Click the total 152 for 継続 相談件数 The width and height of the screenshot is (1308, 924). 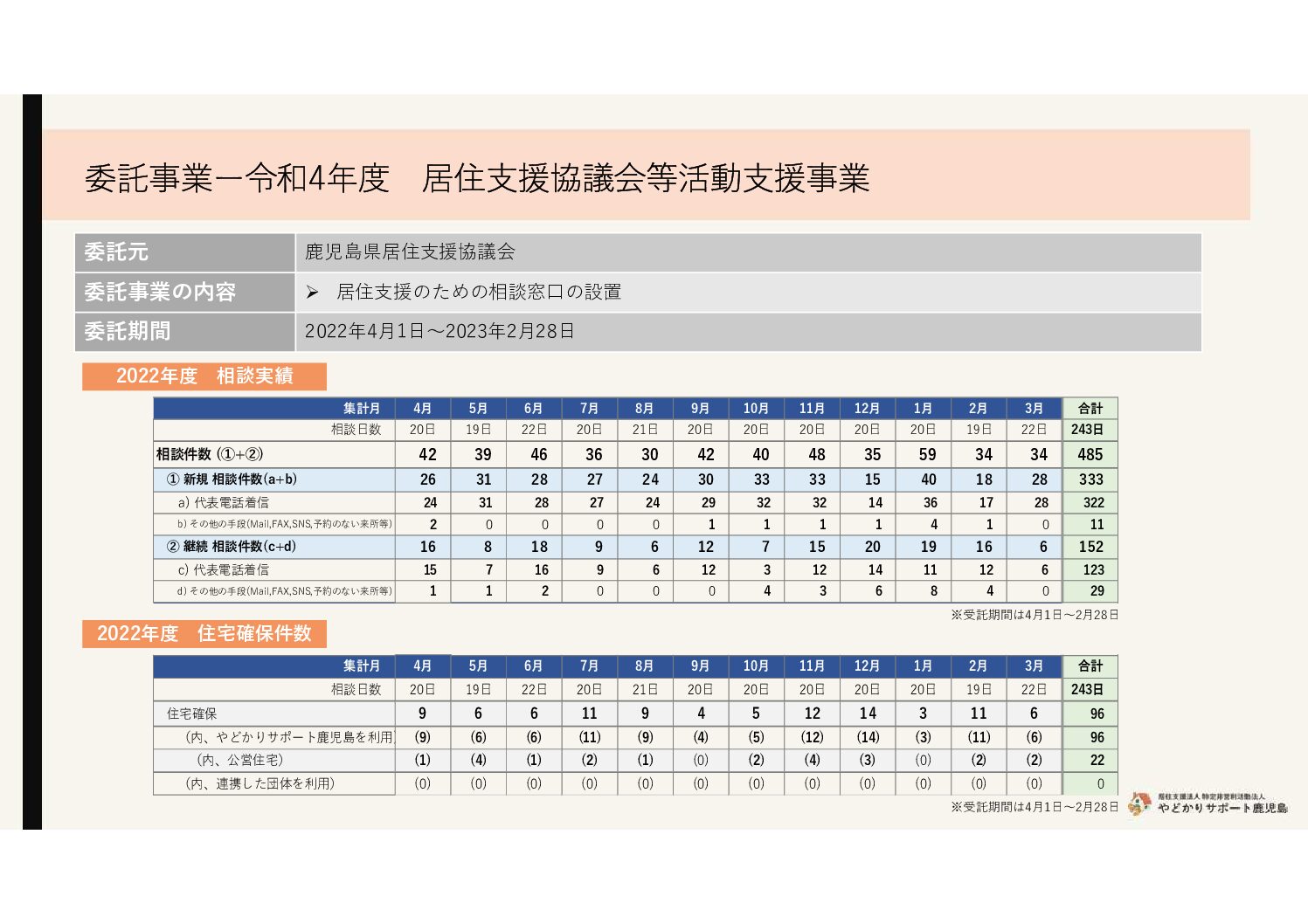(x=1091, y=547)
